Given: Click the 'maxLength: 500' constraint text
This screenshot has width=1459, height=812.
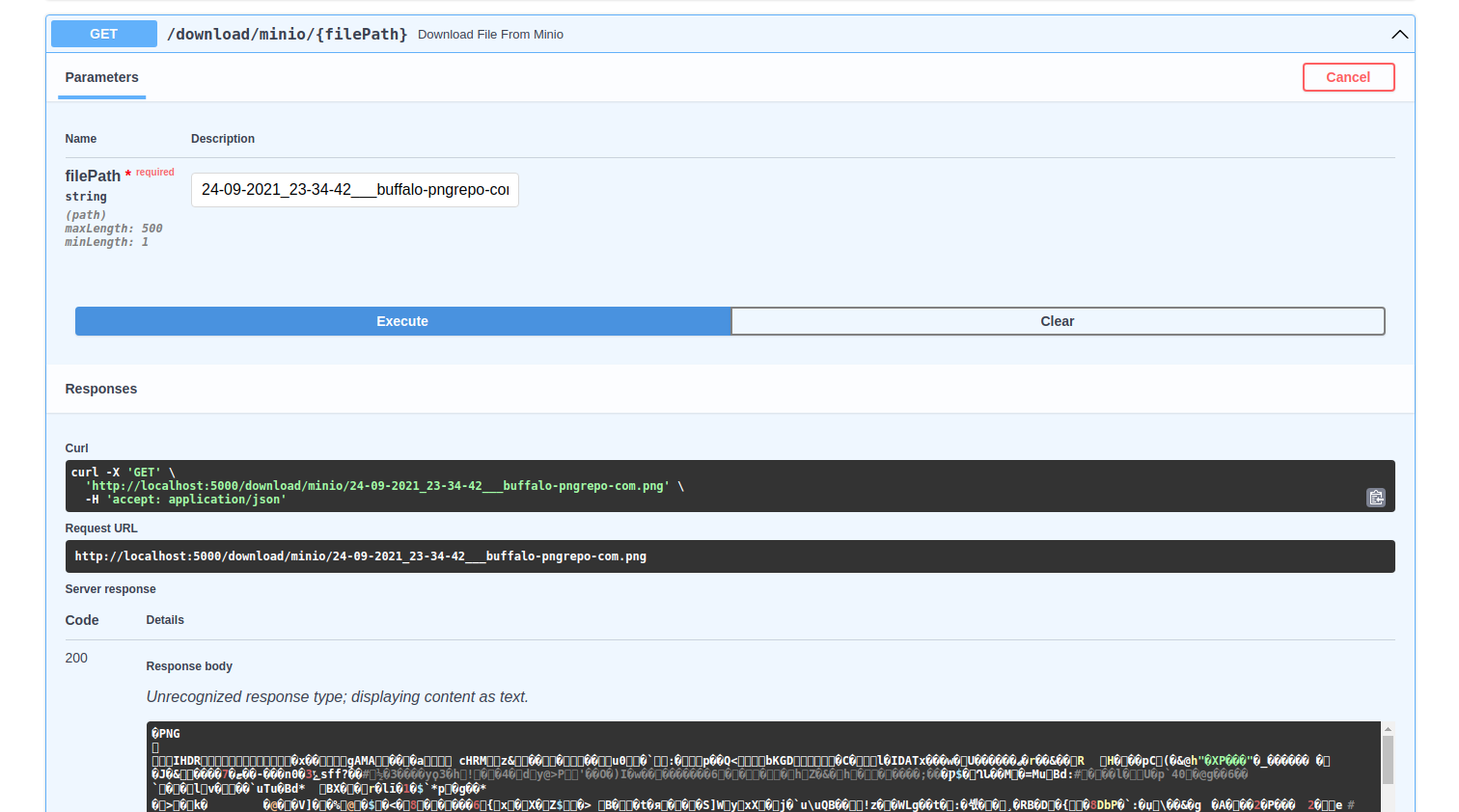Looking at the screenshot, I should [x=114, y=229].
